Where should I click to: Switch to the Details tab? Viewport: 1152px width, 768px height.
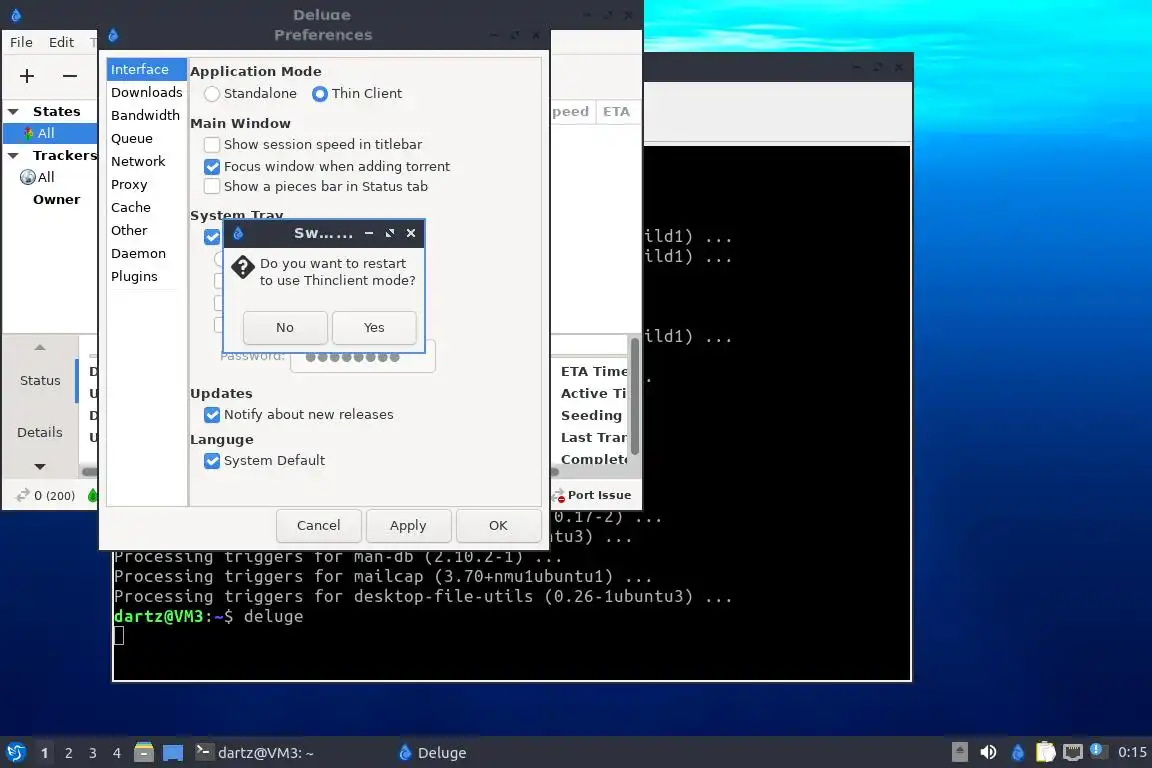40,433
